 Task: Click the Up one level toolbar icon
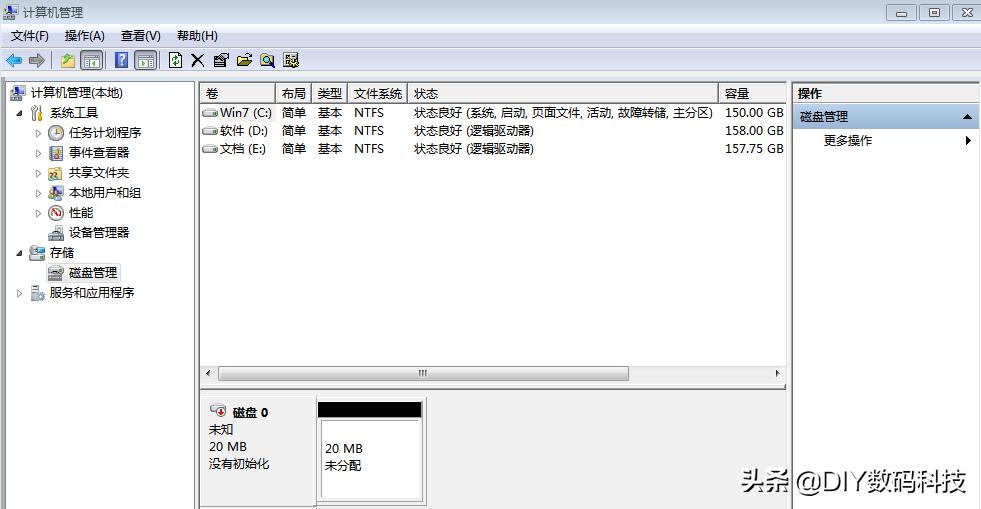(x=68, y=60)
